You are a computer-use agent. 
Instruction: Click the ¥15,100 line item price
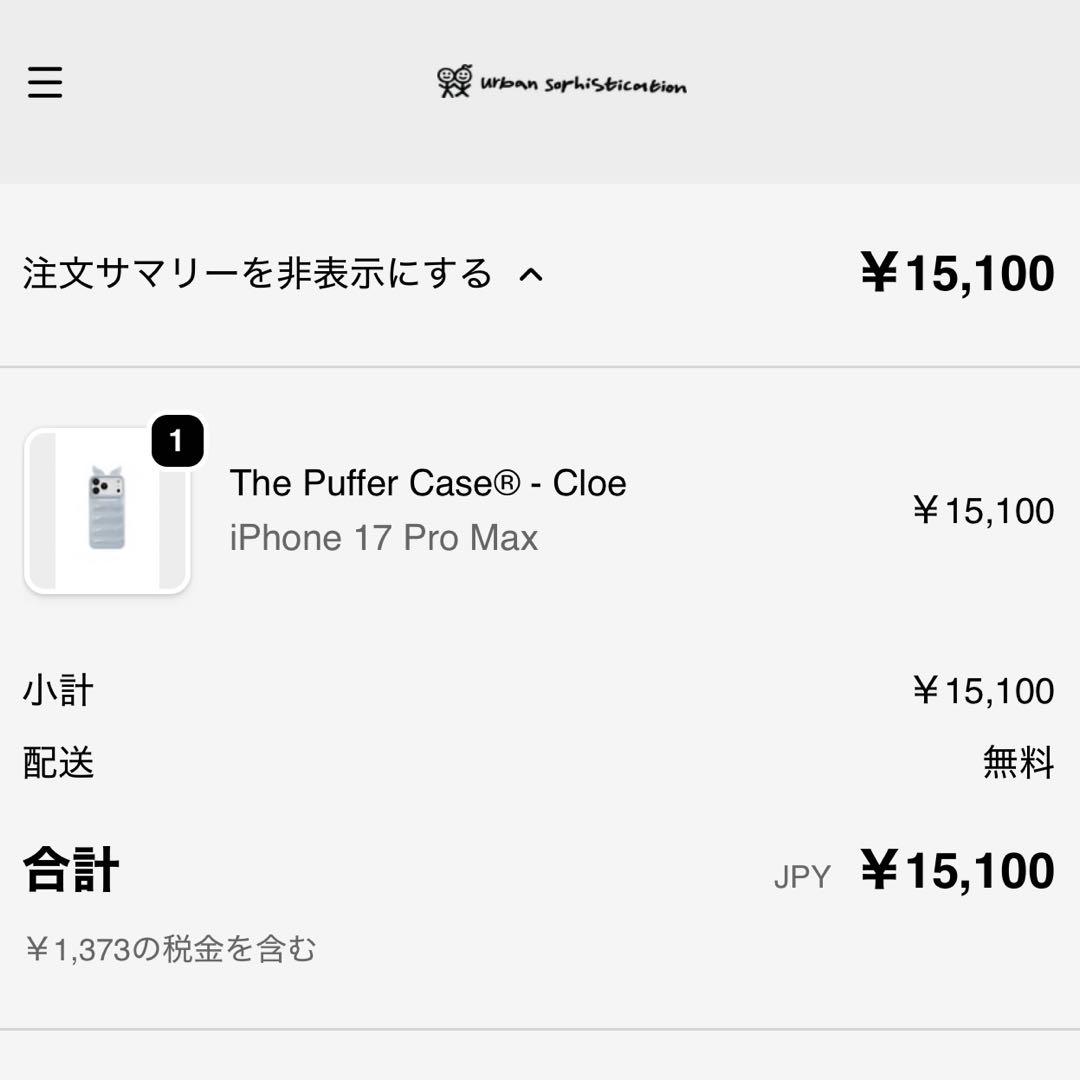982,511
